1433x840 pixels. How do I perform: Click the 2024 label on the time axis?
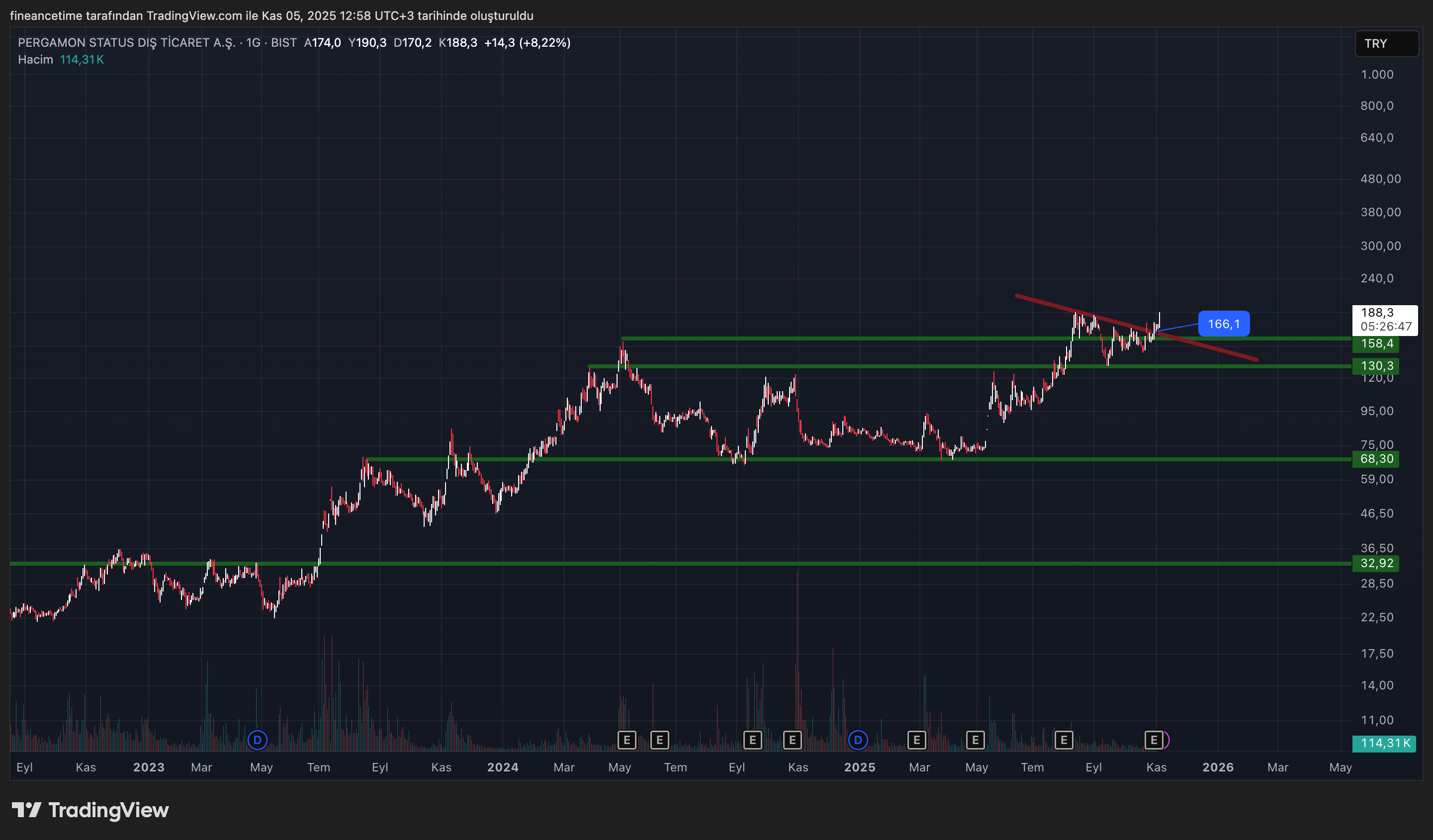[503, 767]
